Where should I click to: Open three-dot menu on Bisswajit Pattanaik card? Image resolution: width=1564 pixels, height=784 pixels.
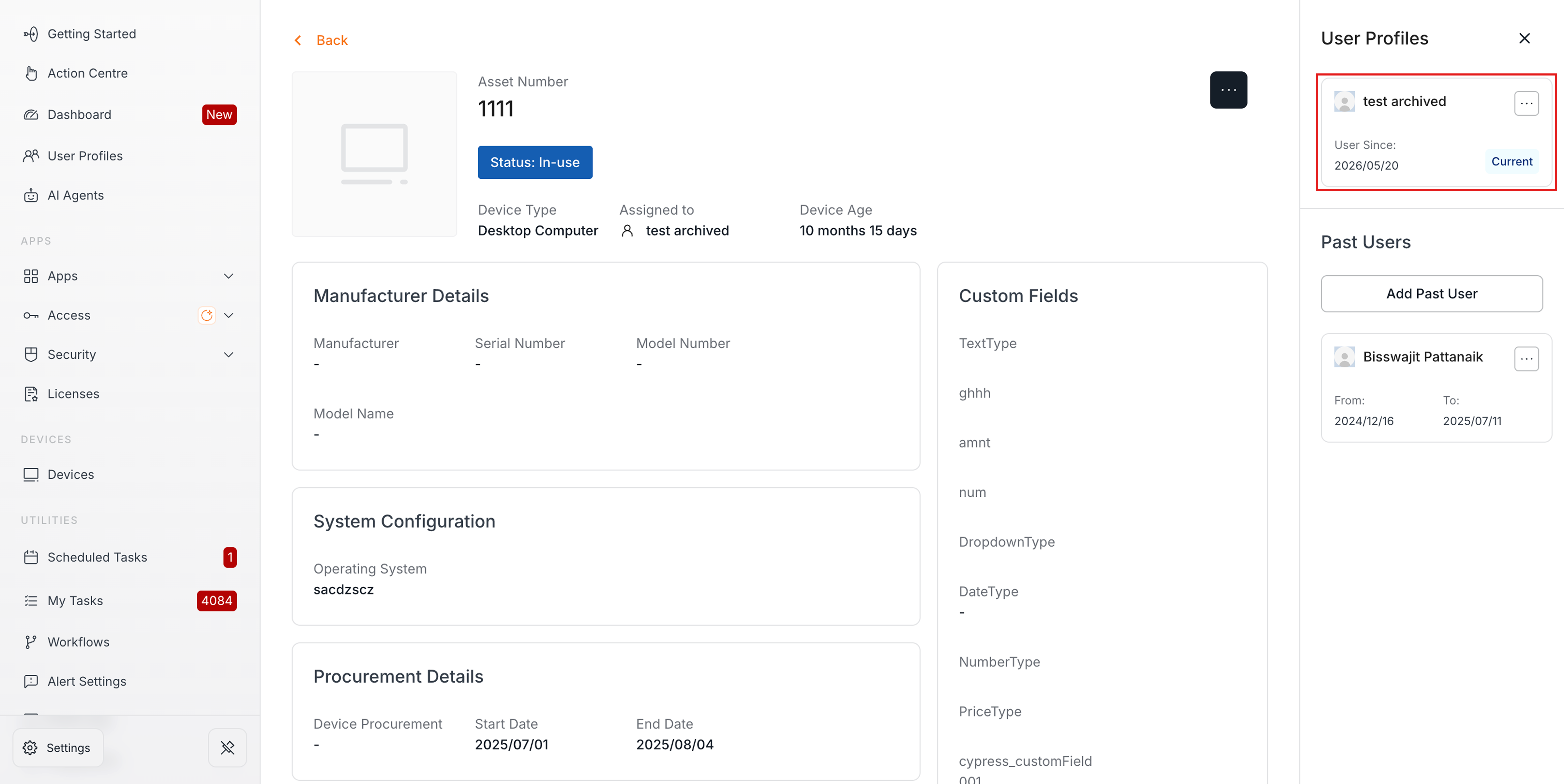click(1526, 359)
